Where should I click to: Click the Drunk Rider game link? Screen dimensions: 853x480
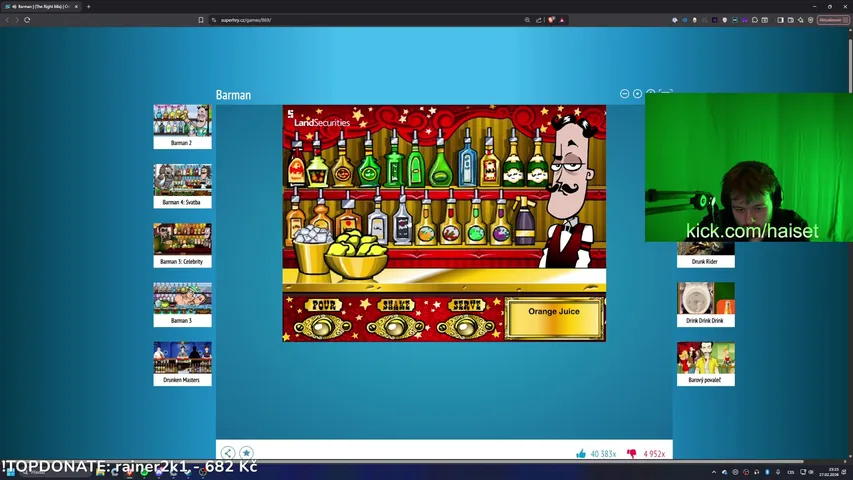706,255
